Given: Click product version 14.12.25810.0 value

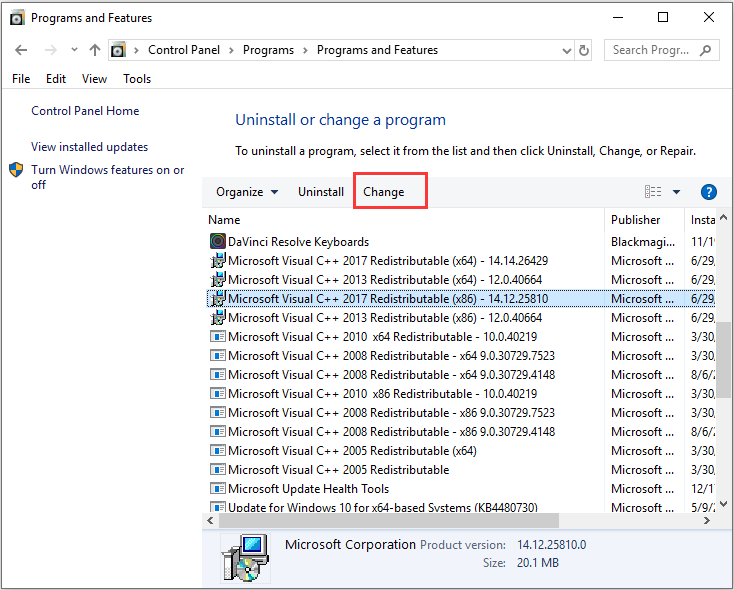Looking at the screenshot, I should 551,545.
